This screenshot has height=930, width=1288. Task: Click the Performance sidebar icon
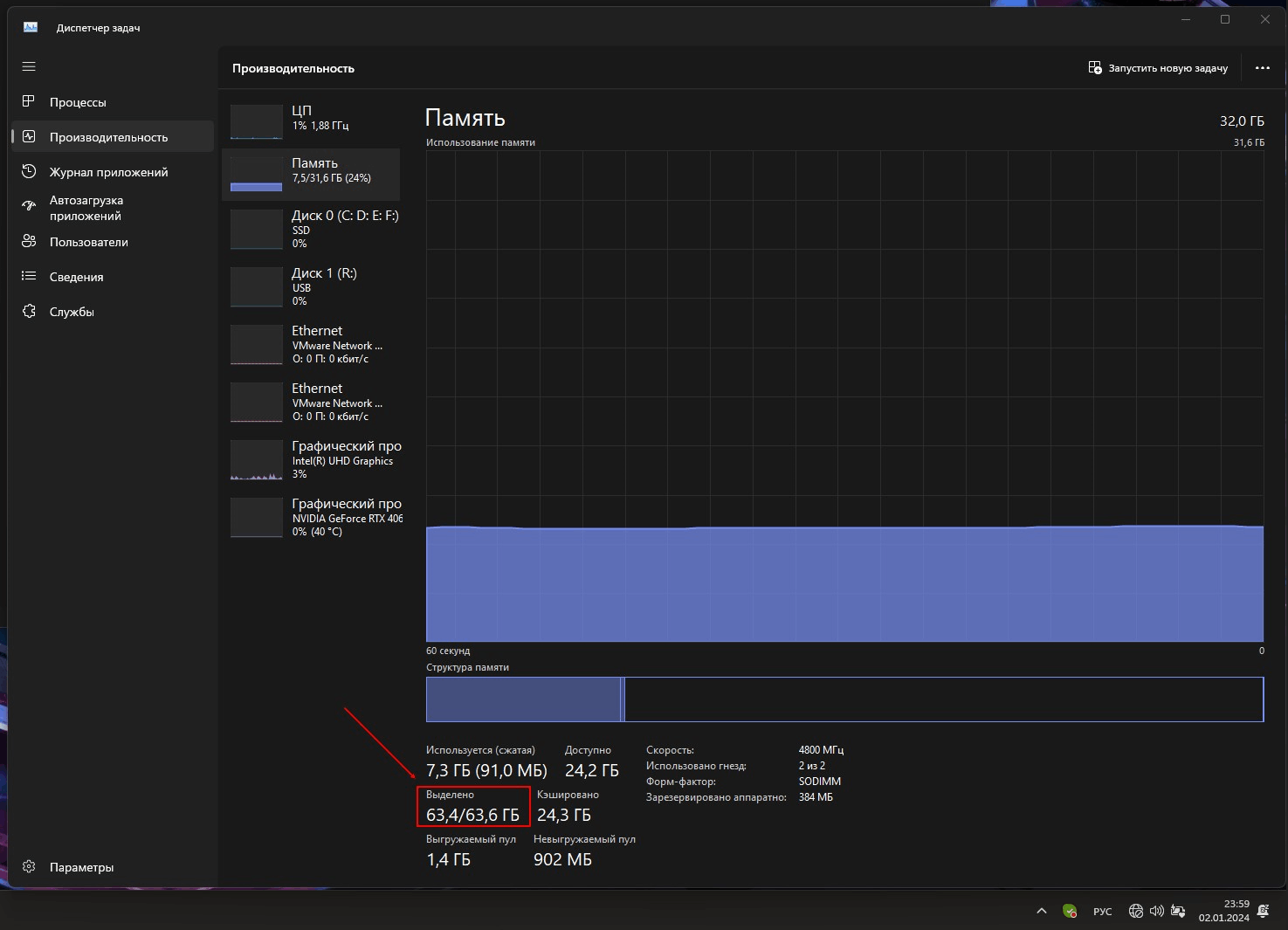click(x=29, y=136)
